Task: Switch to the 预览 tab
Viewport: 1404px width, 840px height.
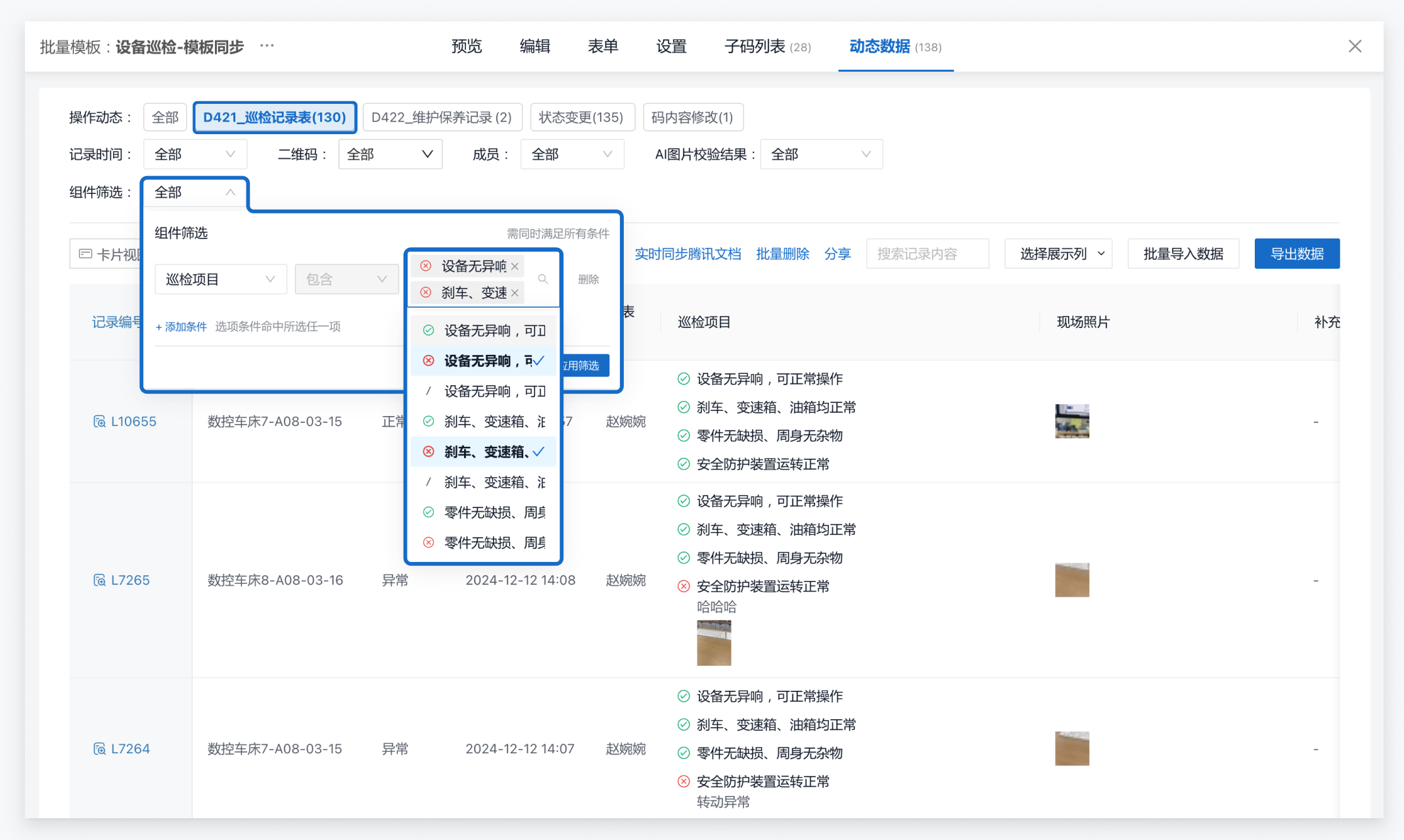Action: [467, 47]
